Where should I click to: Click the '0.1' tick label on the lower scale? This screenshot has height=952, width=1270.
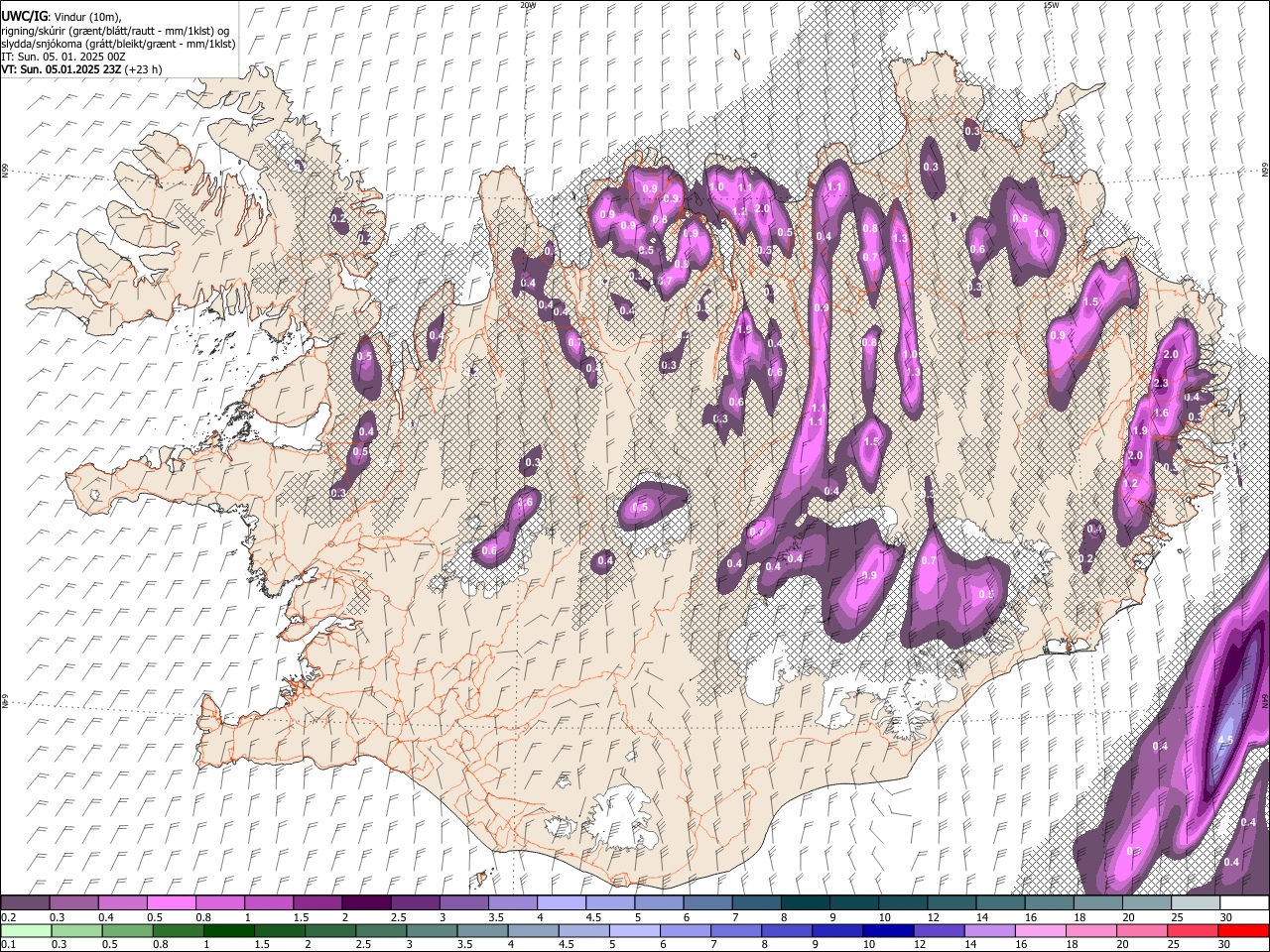[9, 945]
